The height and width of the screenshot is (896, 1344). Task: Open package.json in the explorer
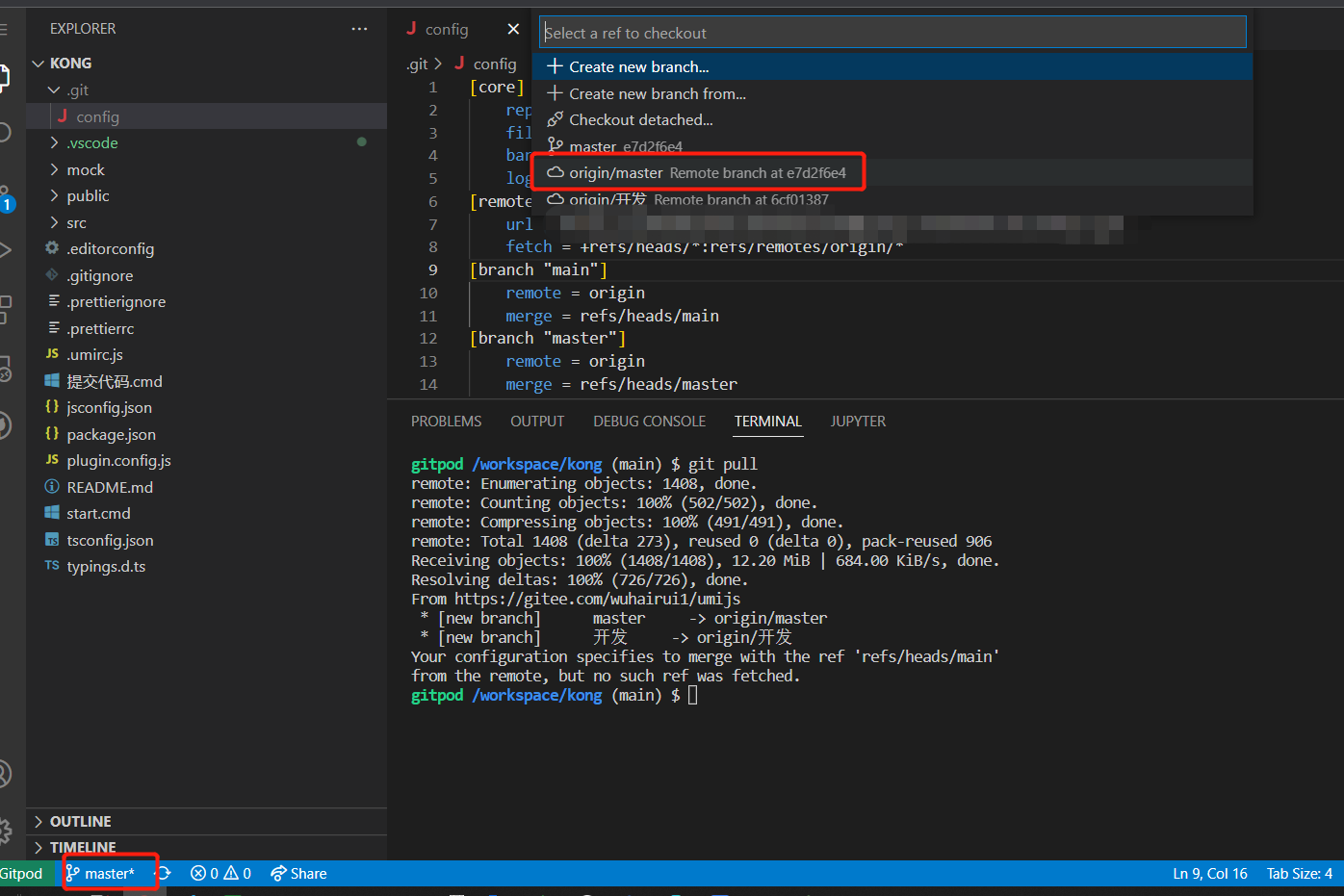[x=111, y=434]
